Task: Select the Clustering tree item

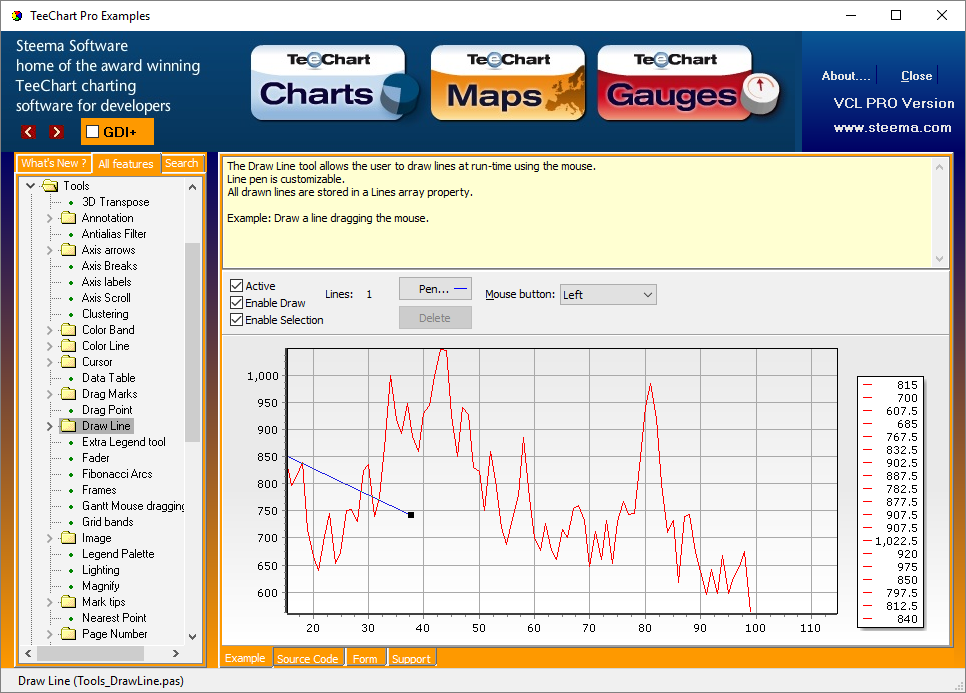Action: [x=105, y=314]
